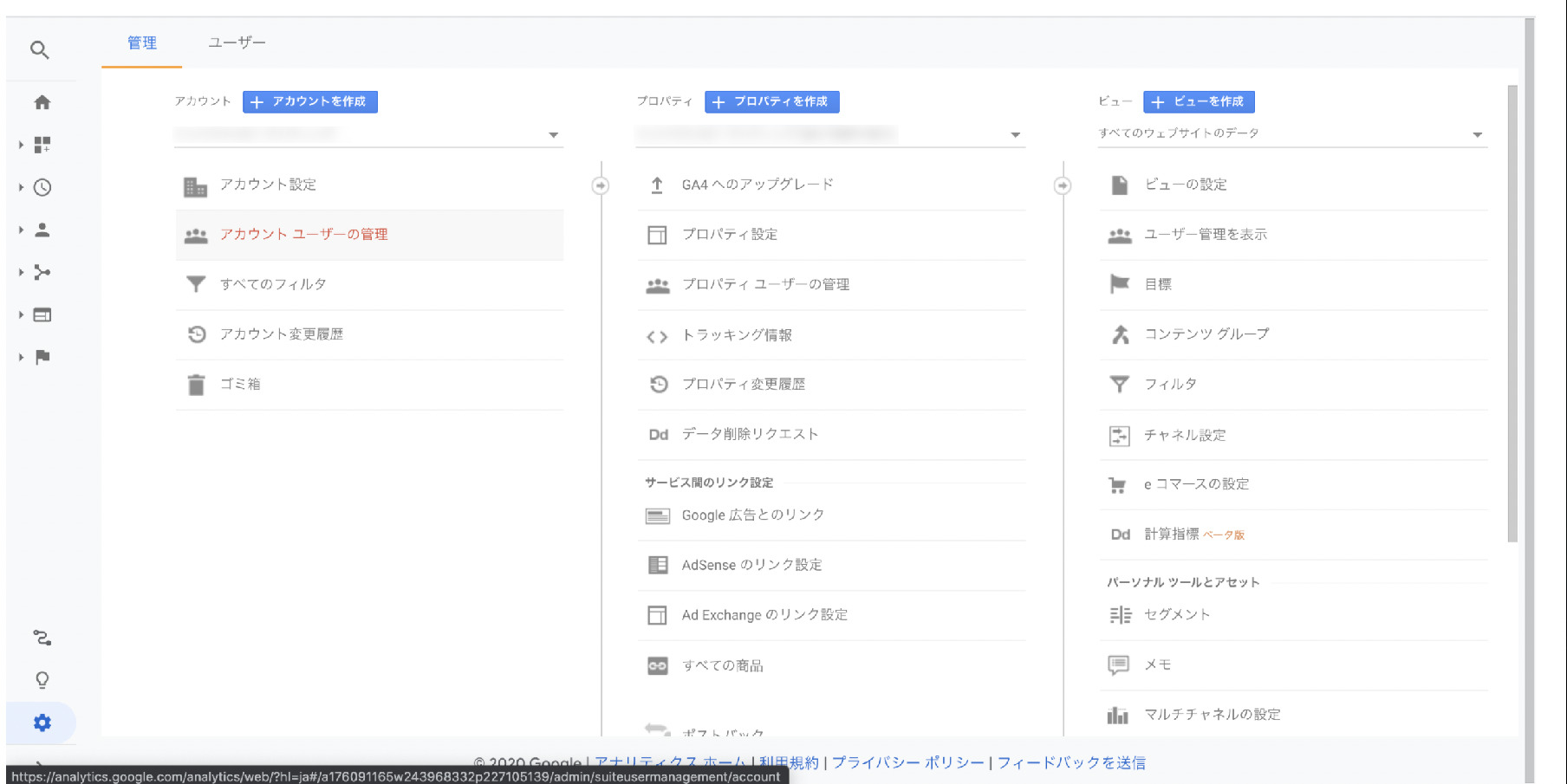Click the Audience person icon in sidebar
Screen dimensions: 1567x784
point(43,230)
